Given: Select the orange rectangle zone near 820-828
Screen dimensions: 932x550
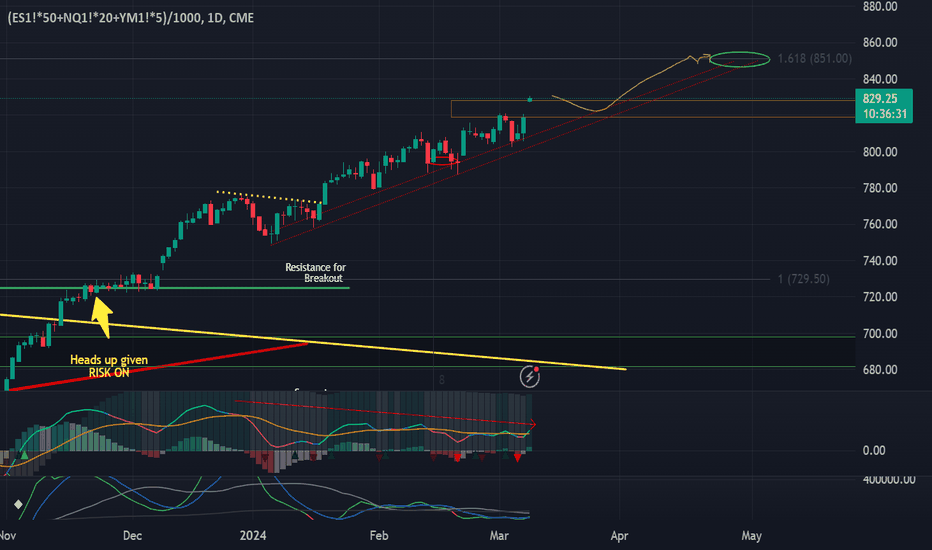Looking at the screenshot, I should click(x=653, y=109).
